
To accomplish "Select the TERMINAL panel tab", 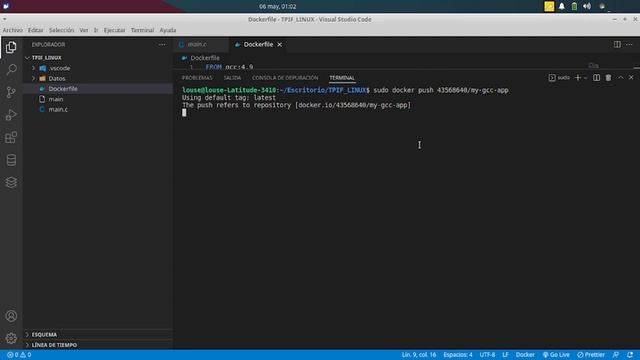I will coord(342,78).
